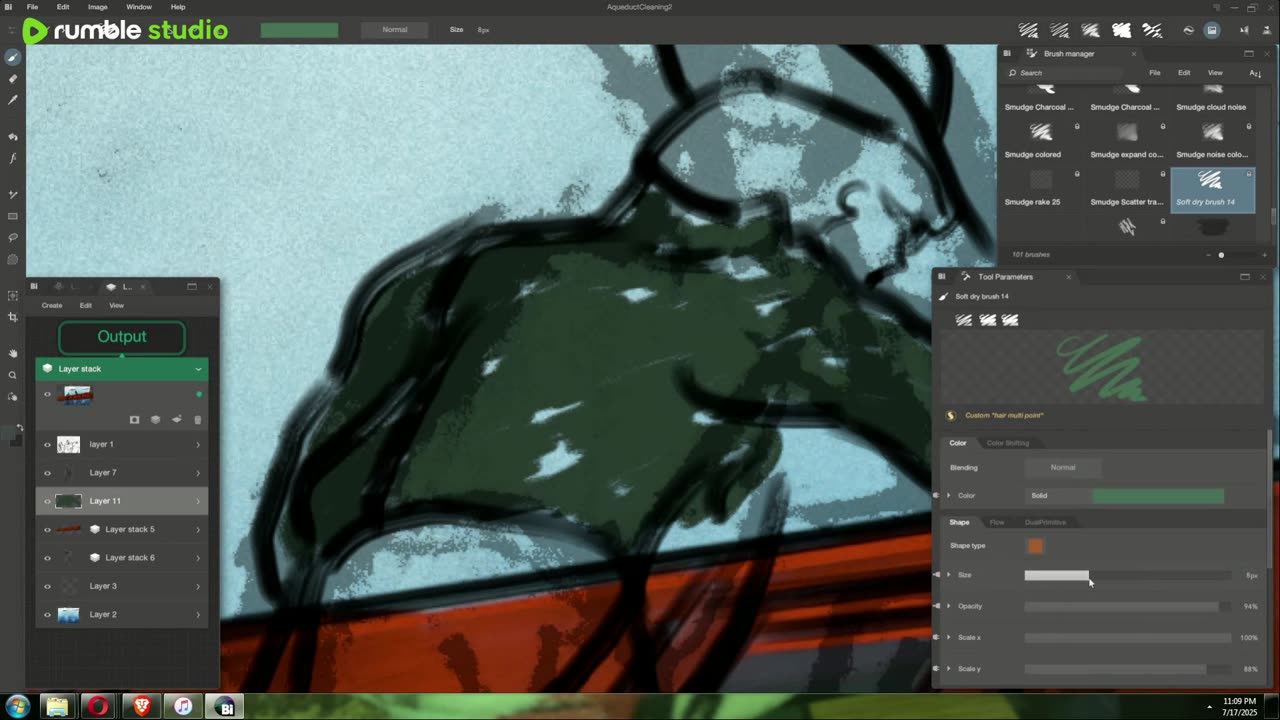
Task: Expand Layer 2 options arrow
Action: point(197,615)
